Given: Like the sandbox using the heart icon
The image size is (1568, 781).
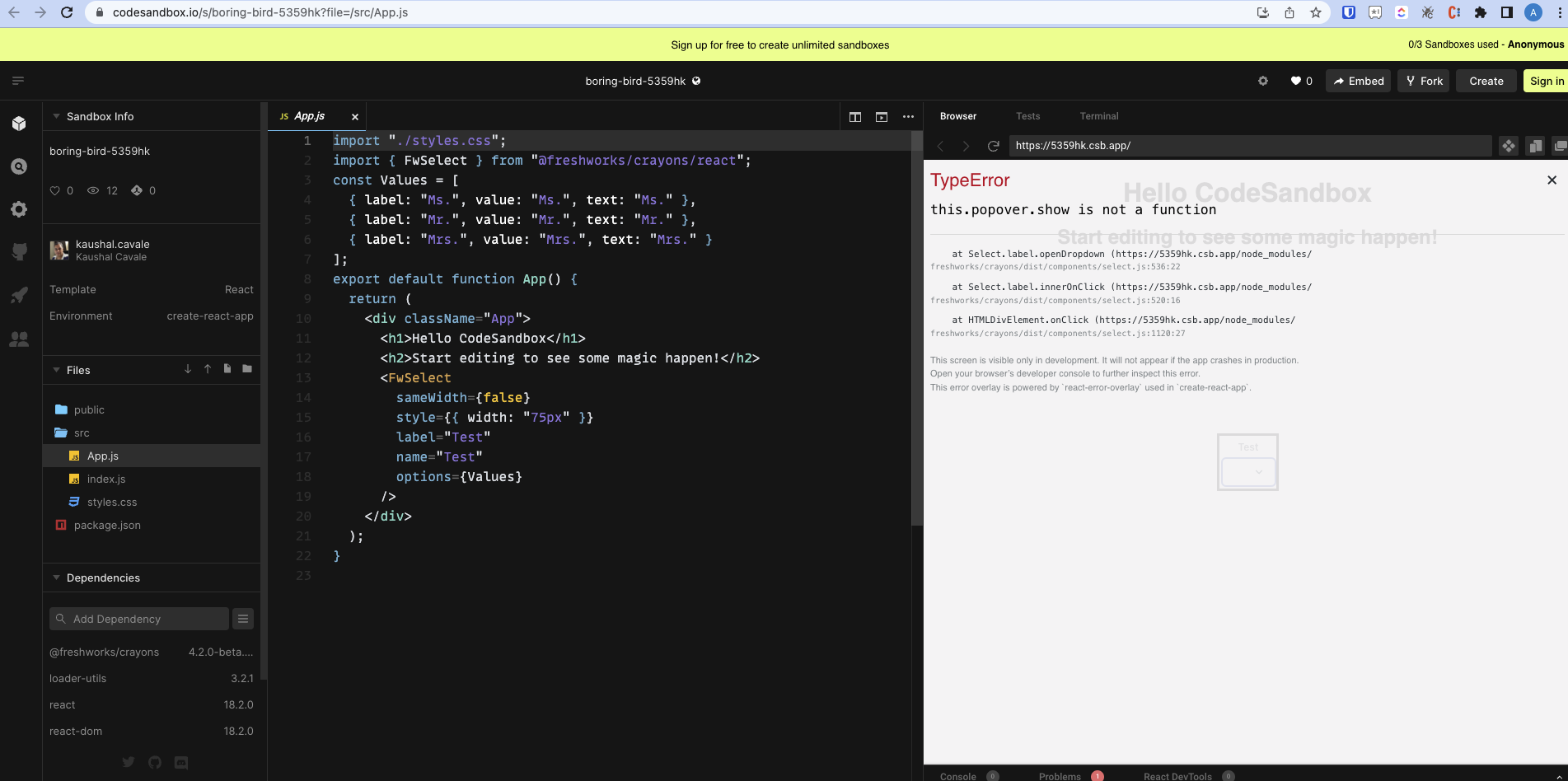Looking at the screenshot, I should pyautogui.click(x=1295, y=81).
